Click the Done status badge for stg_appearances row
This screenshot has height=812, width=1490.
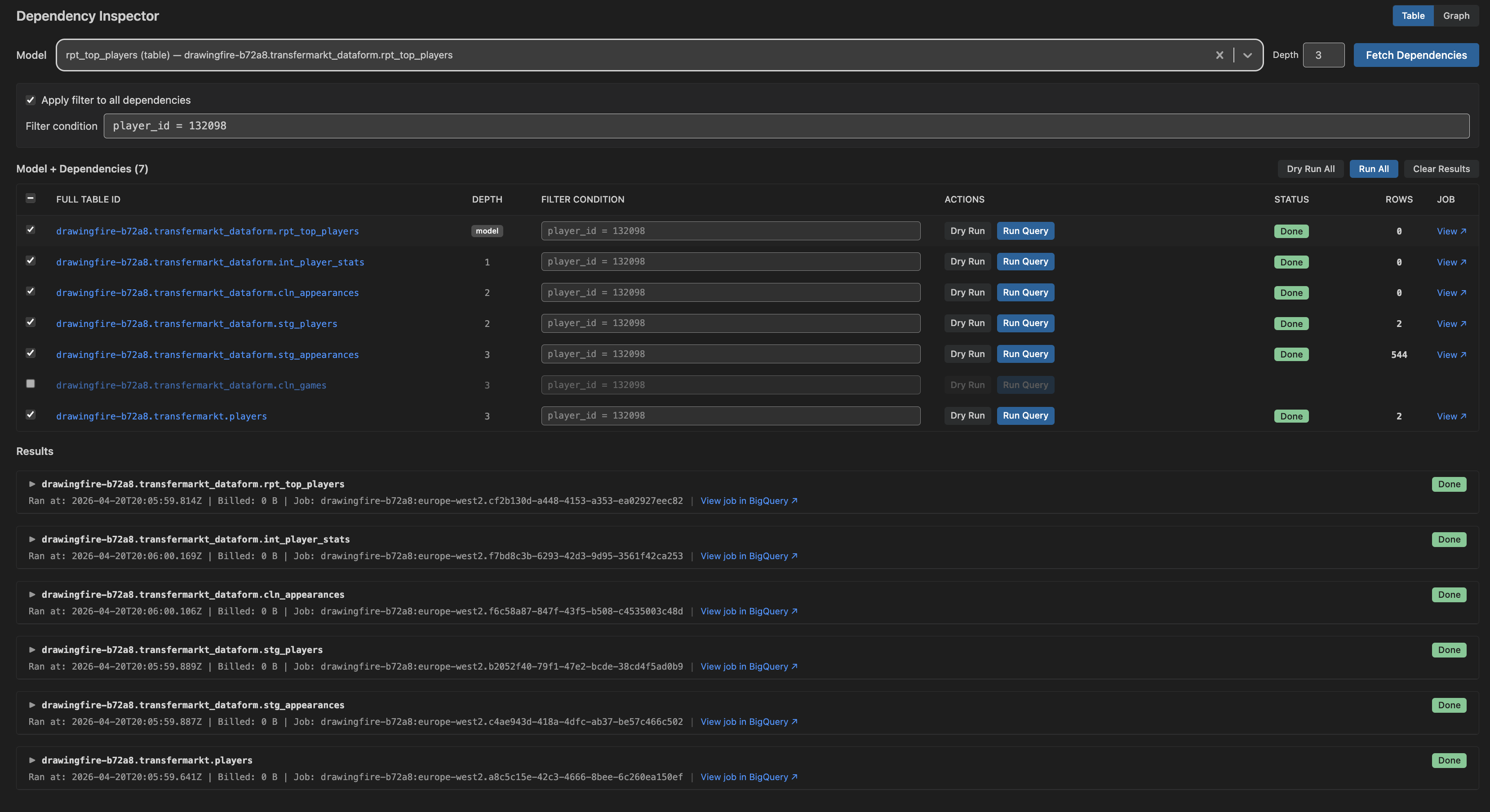coord(1291,354)
